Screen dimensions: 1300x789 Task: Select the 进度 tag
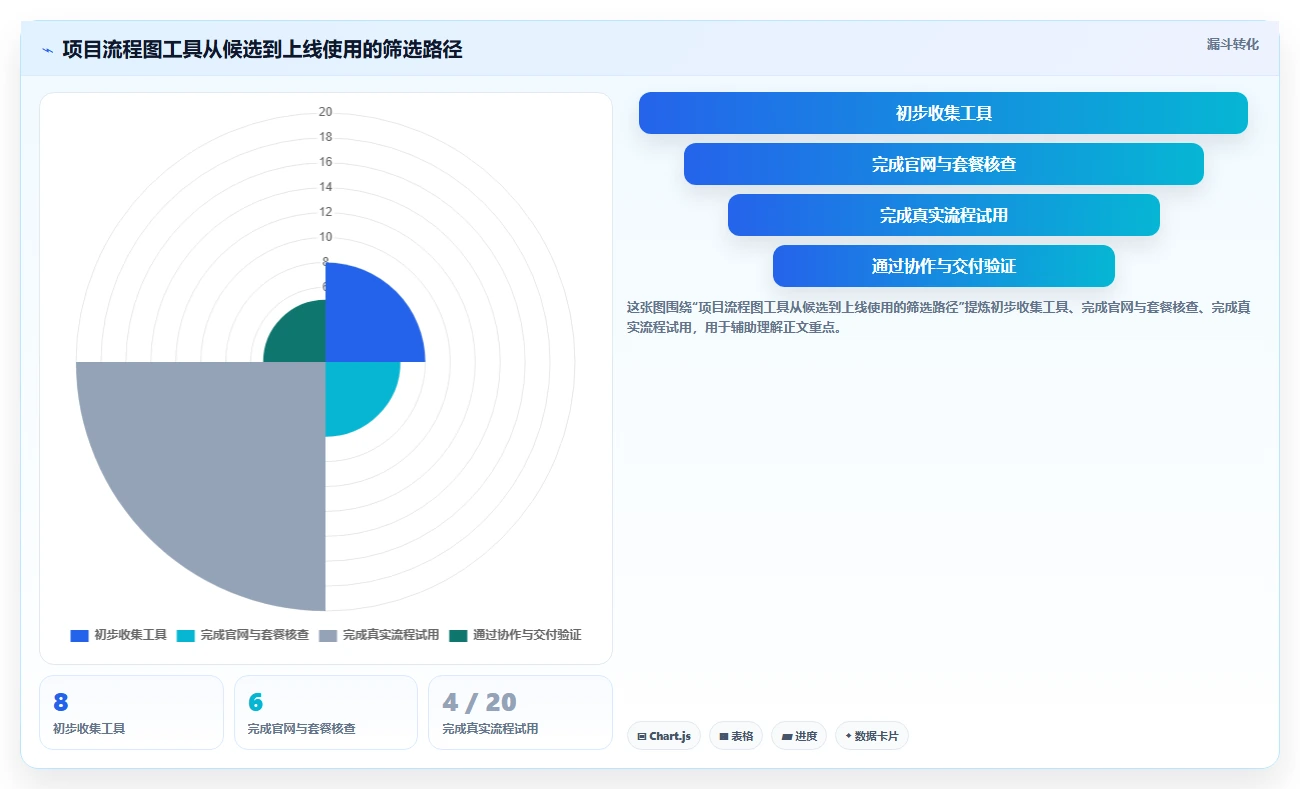coord(799,736)
